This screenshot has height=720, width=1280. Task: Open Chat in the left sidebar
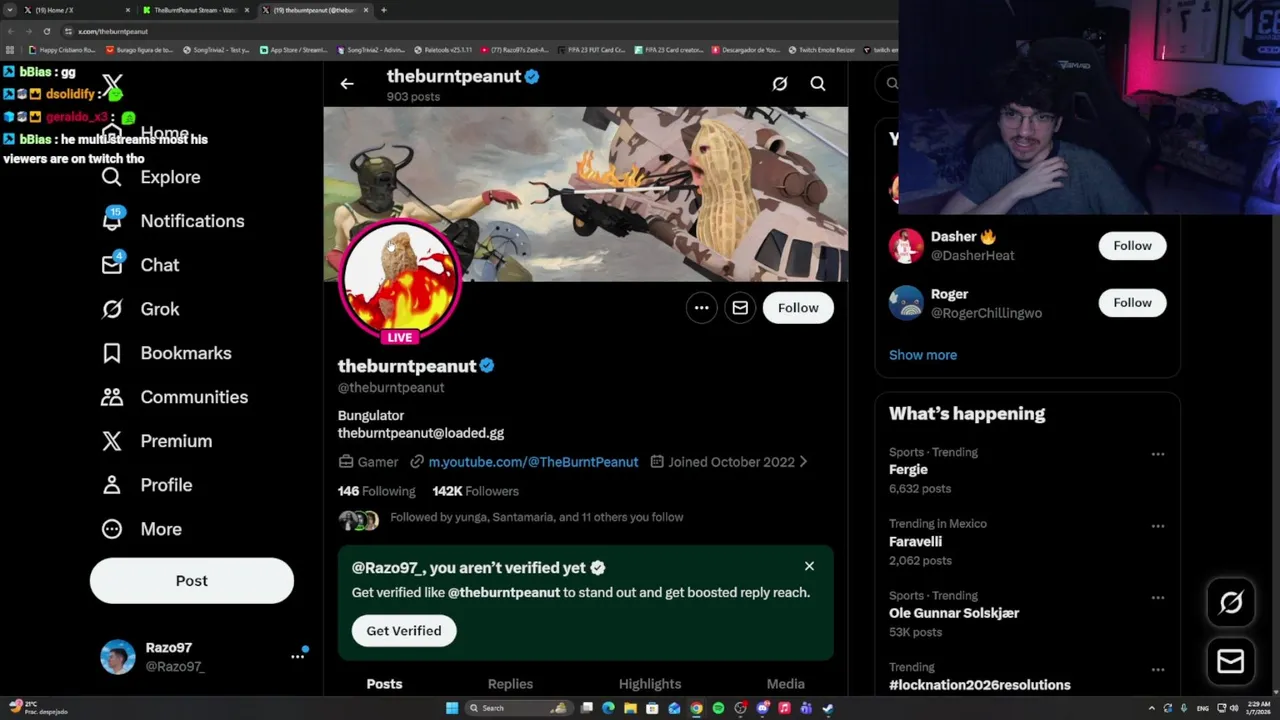[x=140, y=265]
